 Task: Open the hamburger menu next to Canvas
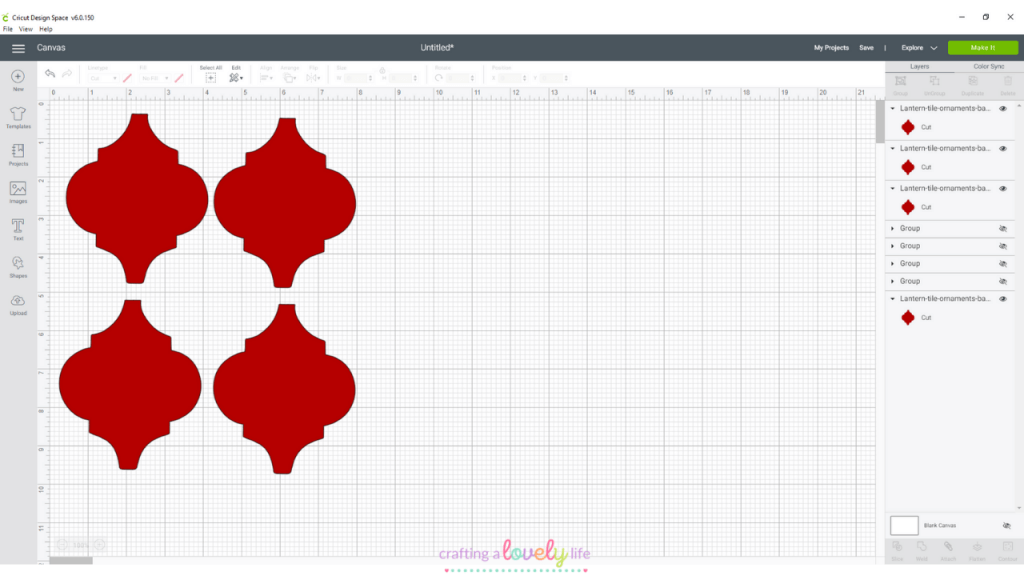(18, 48)
